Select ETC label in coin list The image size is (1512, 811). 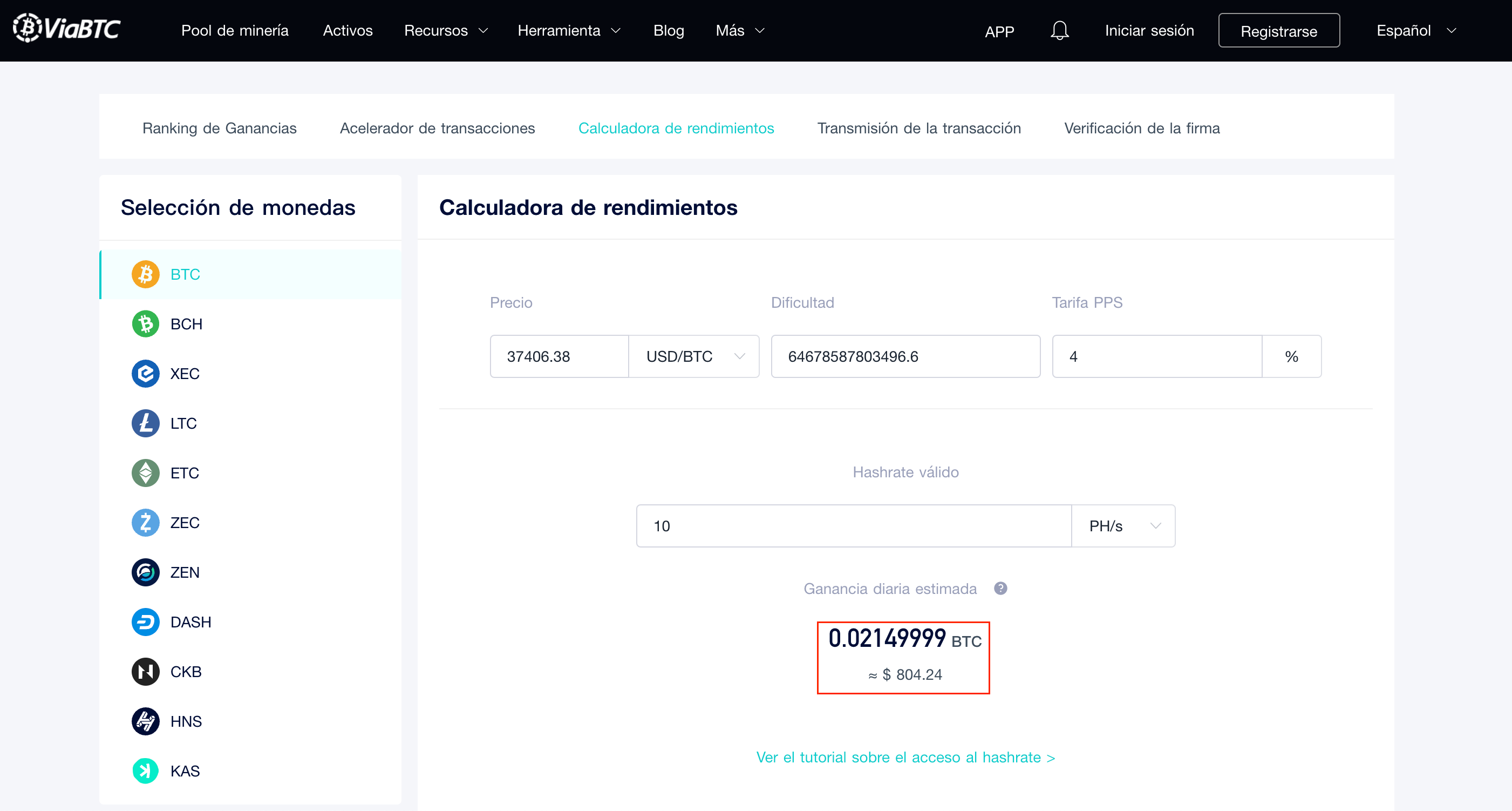(185, 473)
